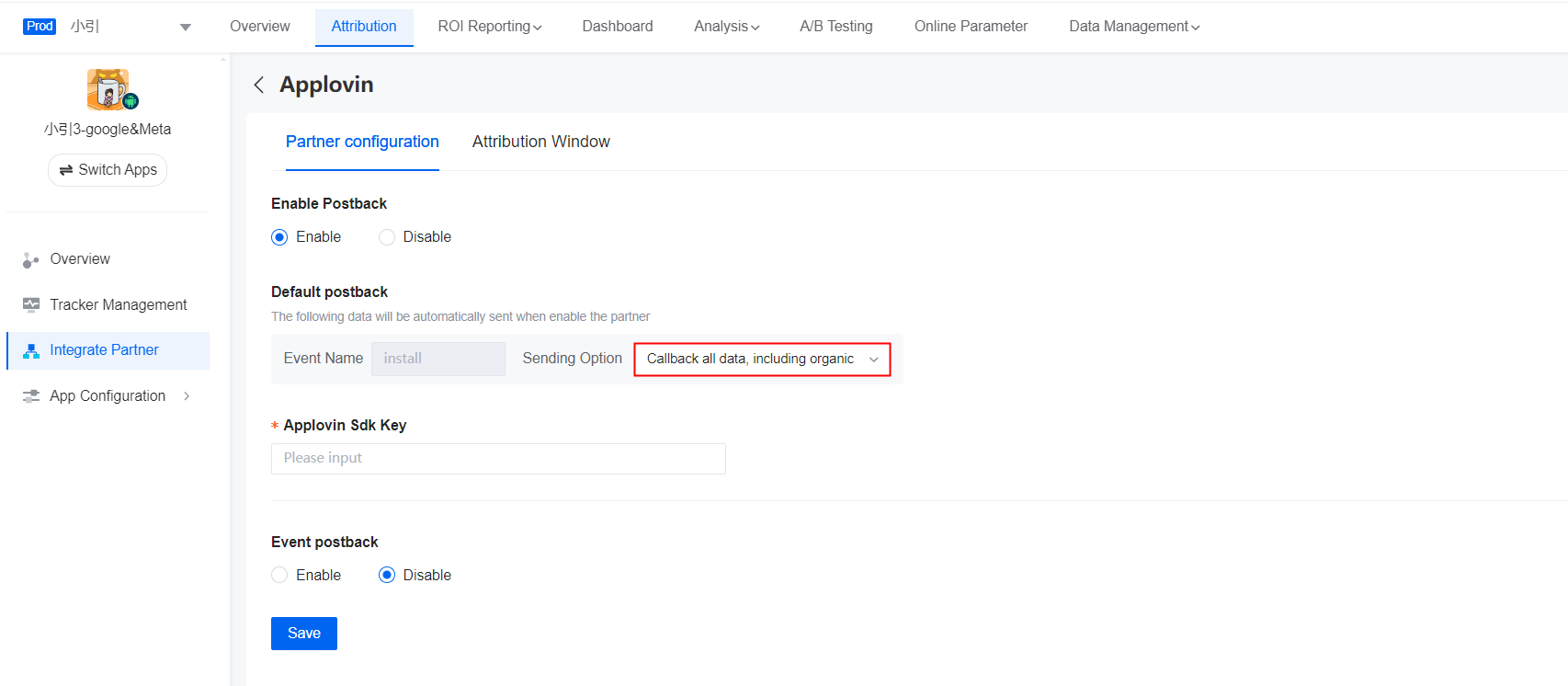Click the Overview sidebar icon
1568x686 pixels.
[x=30, y=260]
